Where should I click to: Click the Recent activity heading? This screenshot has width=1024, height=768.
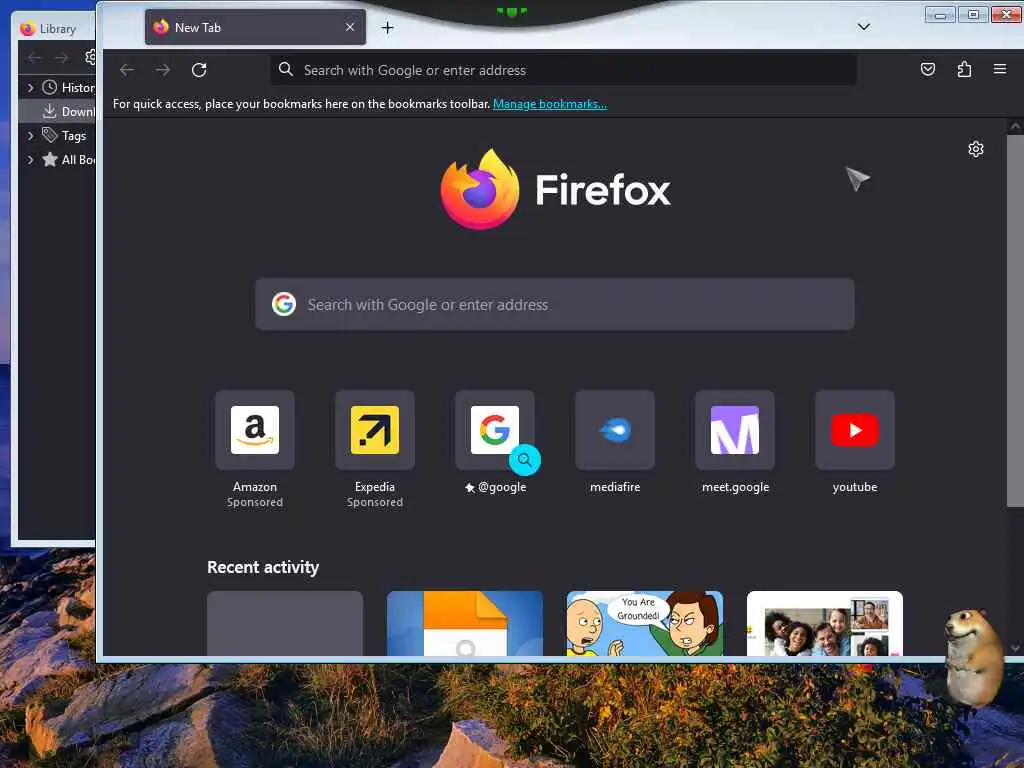coord(263,567)
